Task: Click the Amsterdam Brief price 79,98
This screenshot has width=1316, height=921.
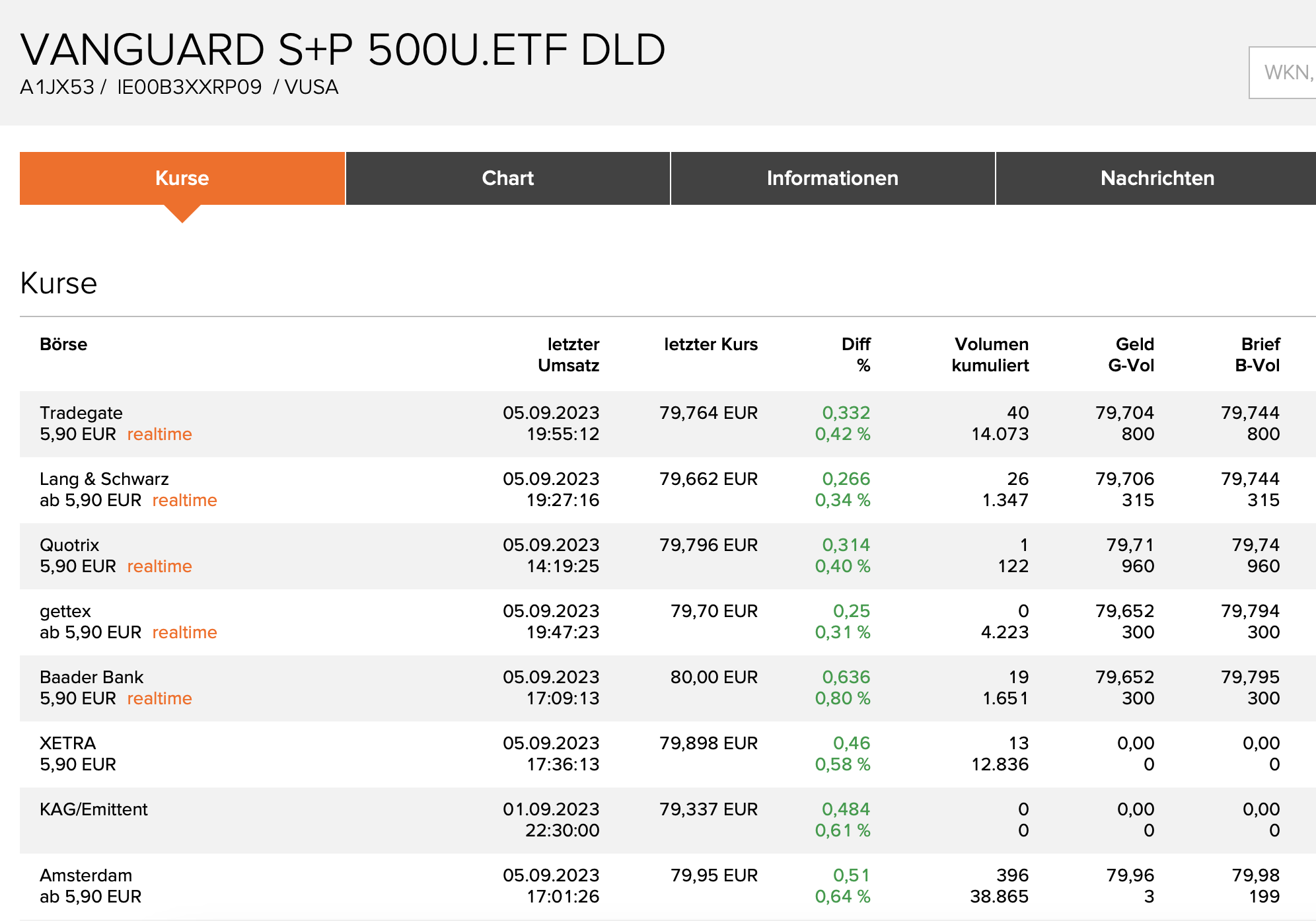Action: tap(1255, 875)
